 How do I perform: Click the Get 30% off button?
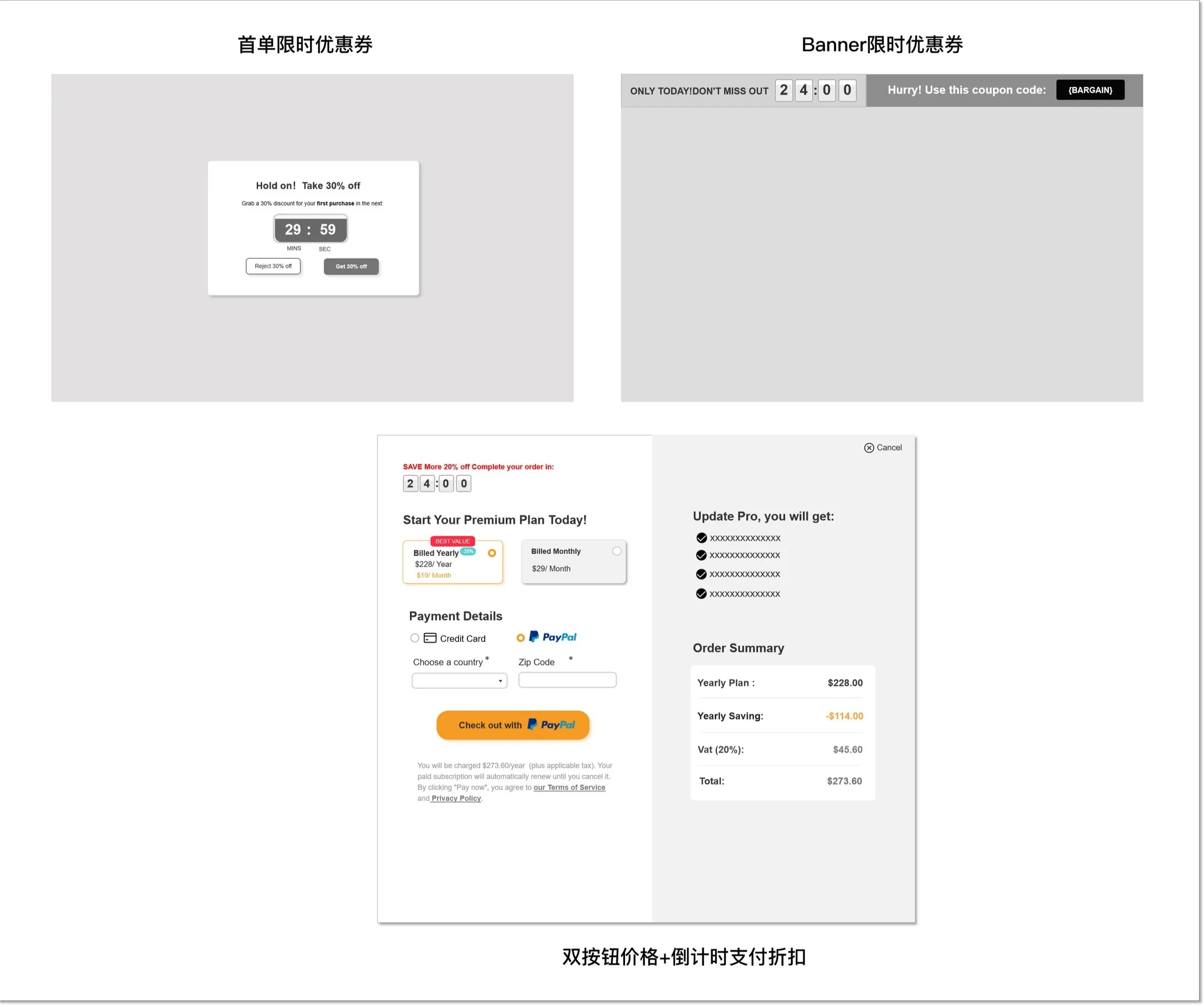click(x=351, y=266)
